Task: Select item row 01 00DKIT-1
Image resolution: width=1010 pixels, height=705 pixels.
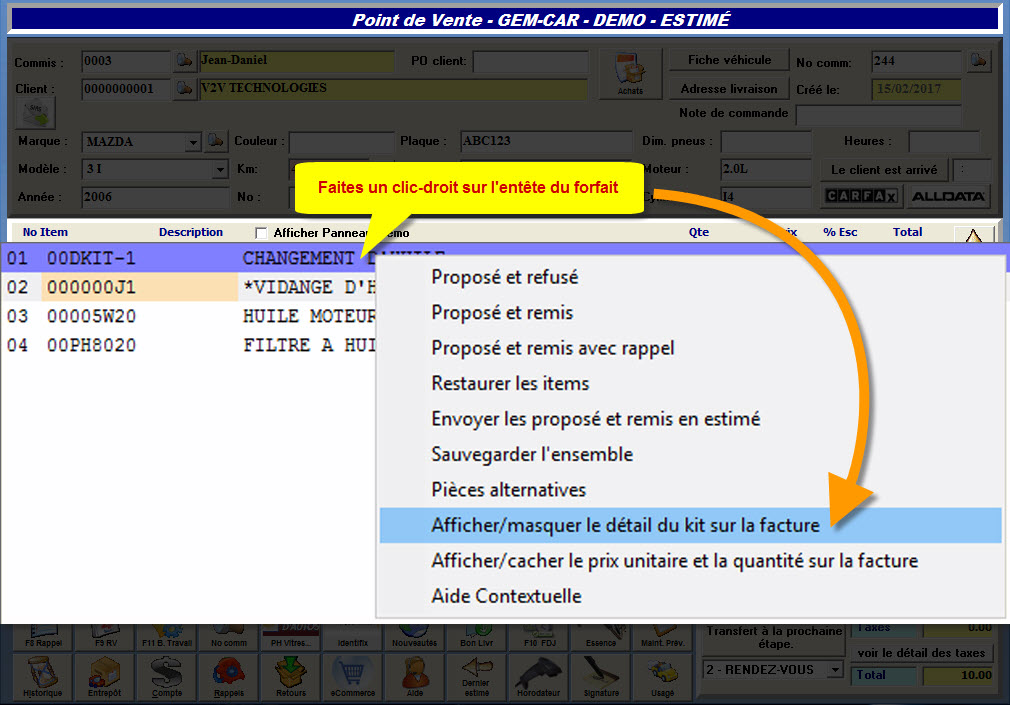Action: pyautogui.click(x=188, y=258)
